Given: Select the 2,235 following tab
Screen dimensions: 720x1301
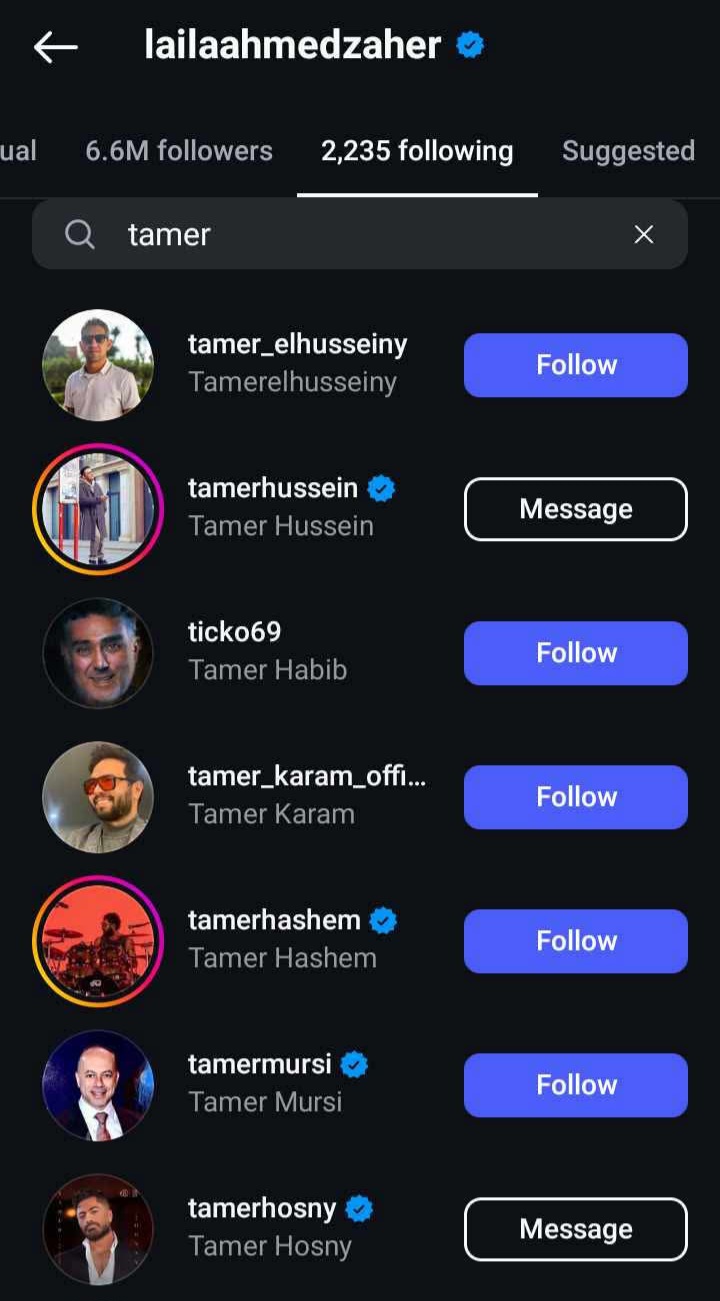Looking at the screenshot, I should 417,151.
